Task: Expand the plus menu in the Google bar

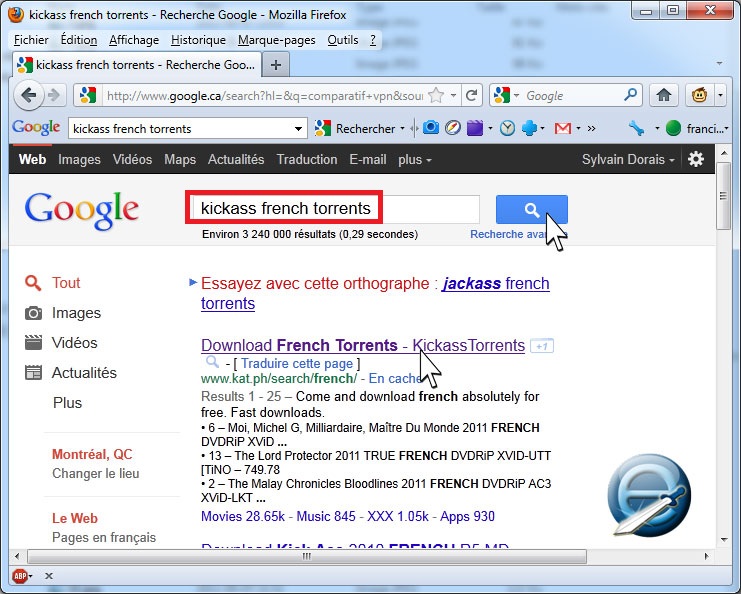Action: point(414,160)
